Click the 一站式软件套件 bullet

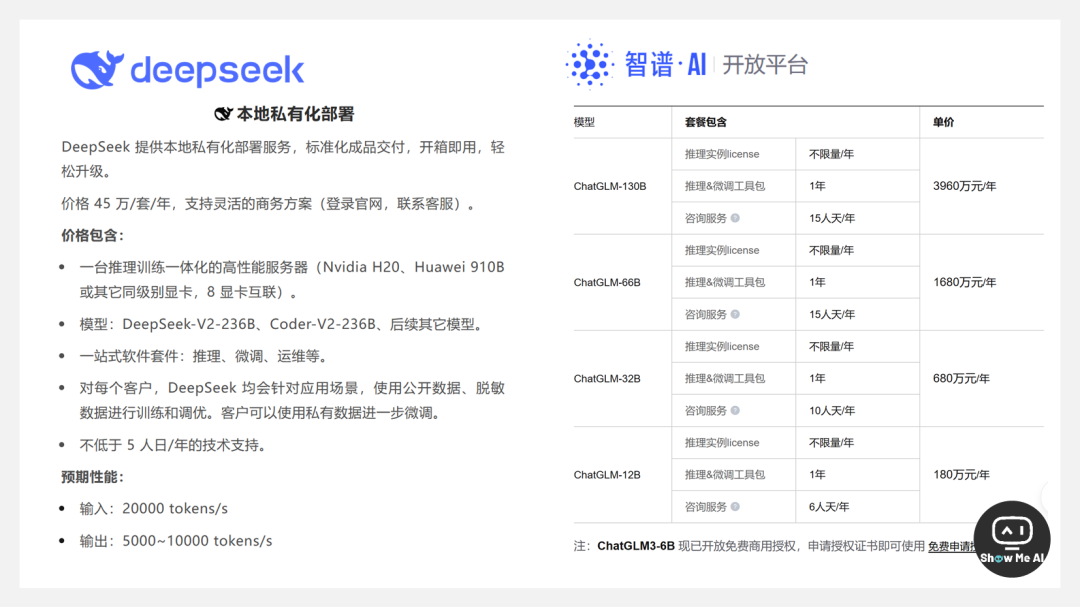tap(203, 356)
